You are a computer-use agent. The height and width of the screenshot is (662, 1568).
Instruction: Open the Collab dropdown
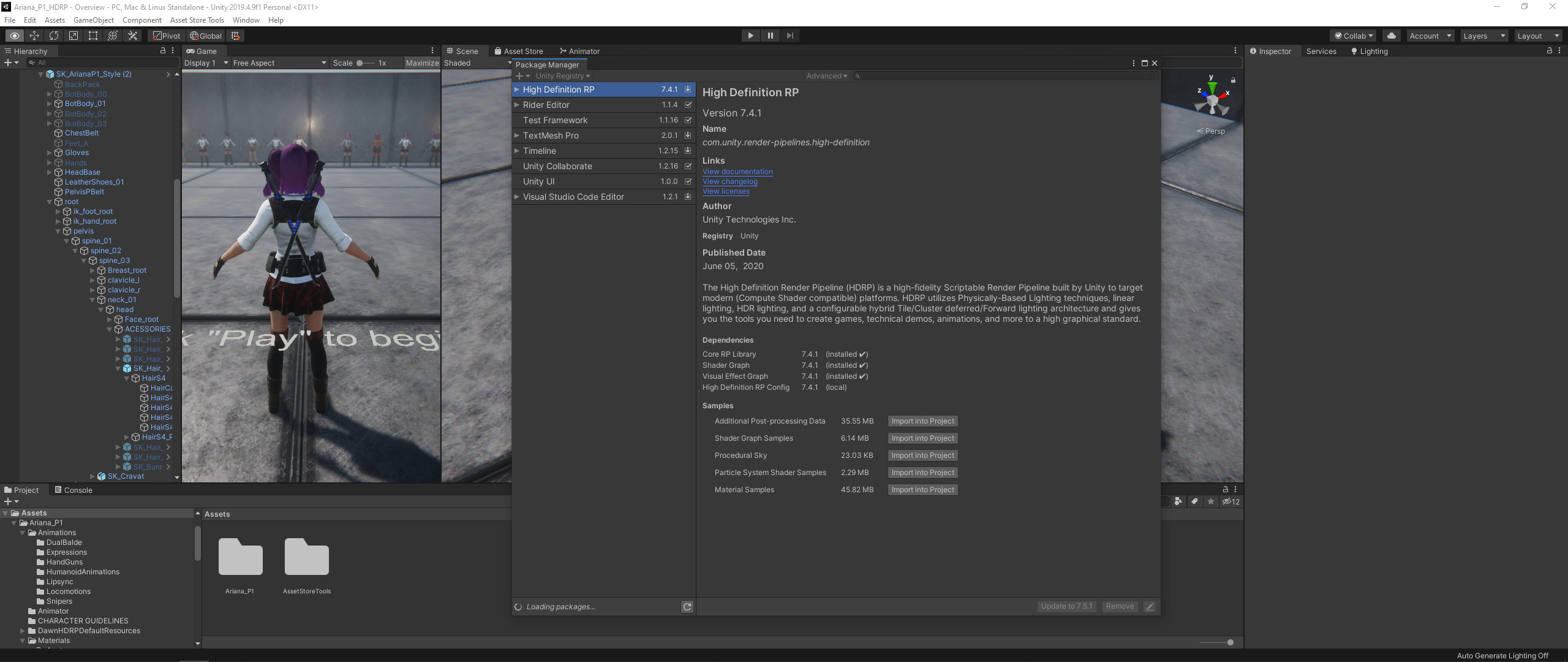coord(1353,36)
